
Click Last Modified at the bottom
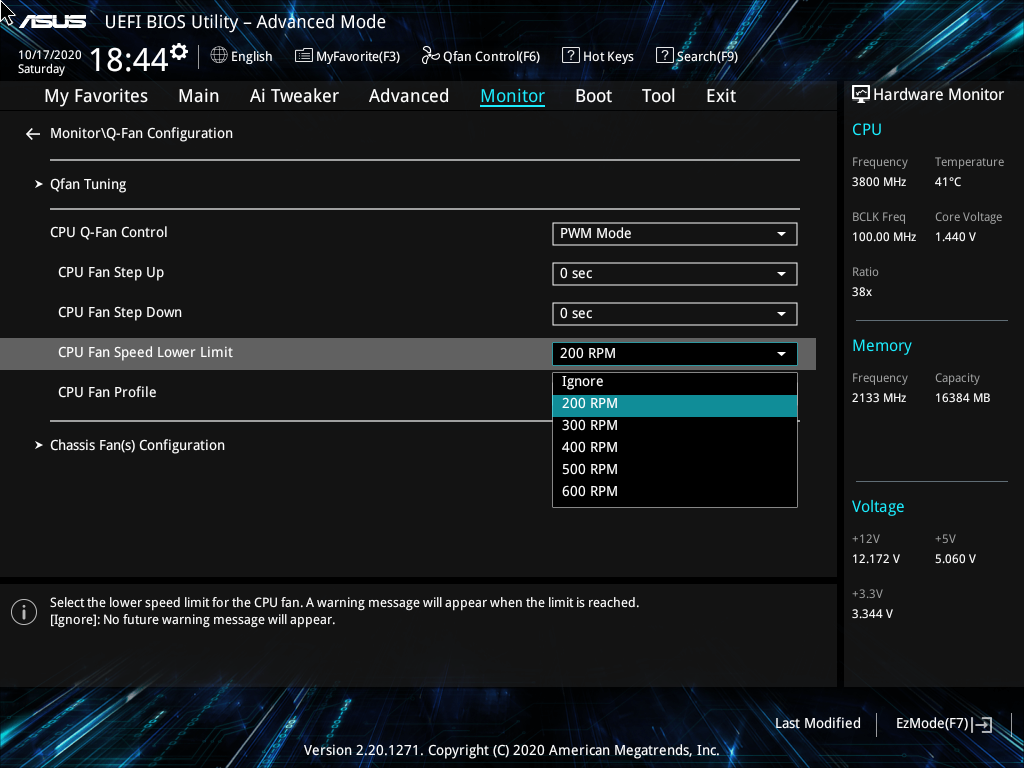tap(818, 723)
